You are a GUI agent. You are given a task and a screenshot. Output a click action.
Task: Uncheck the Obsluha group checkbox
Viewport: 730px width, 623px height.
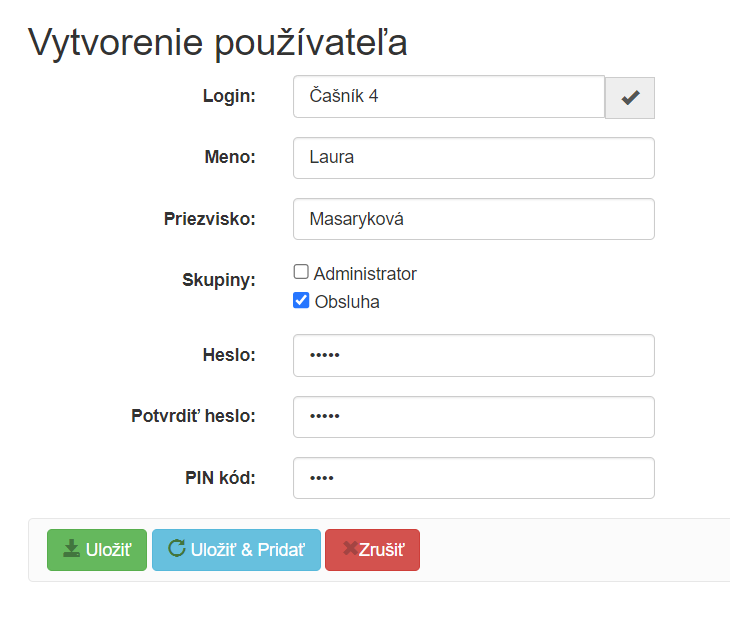coord(301,300)
